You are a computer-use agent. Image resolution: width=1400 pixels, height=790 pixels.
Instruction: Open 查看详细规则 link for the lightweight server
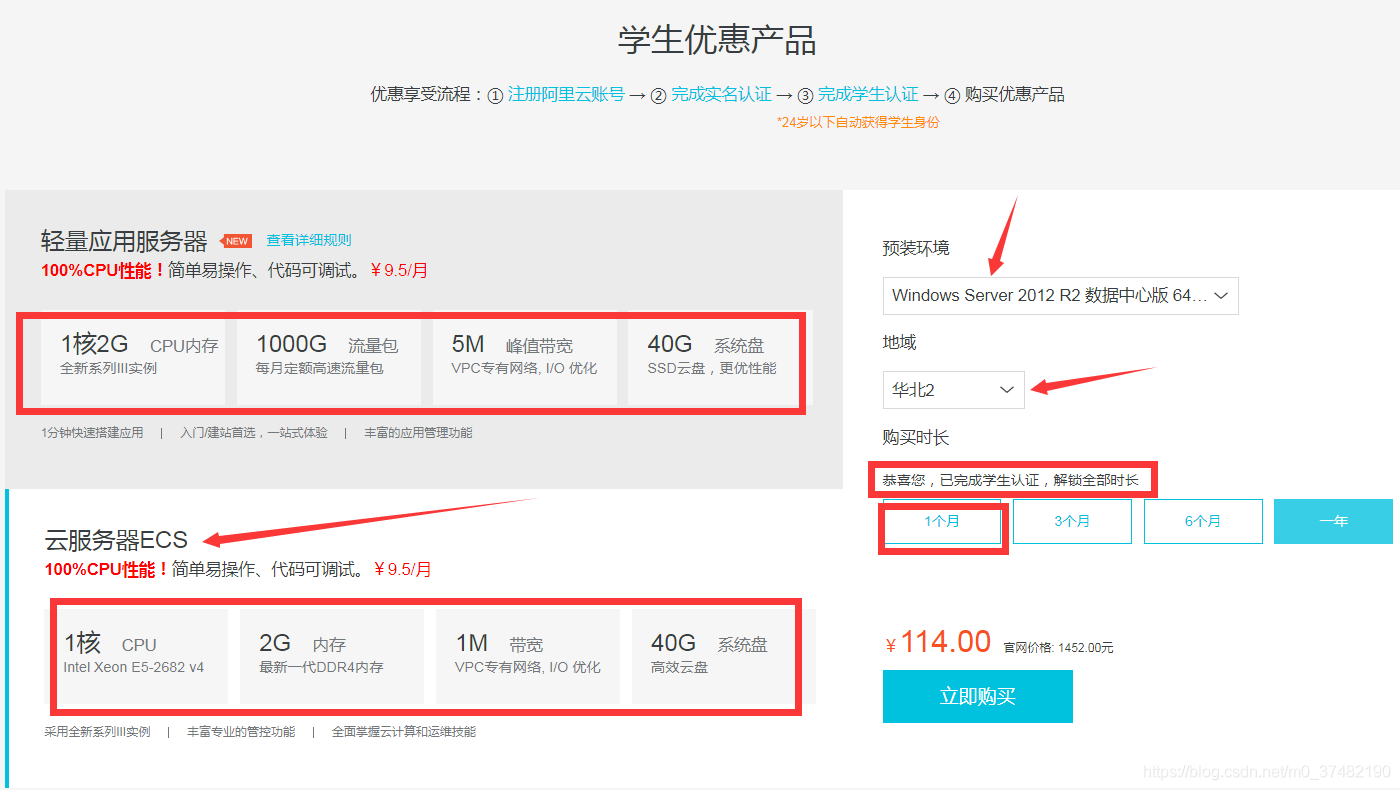coord(309,240)
